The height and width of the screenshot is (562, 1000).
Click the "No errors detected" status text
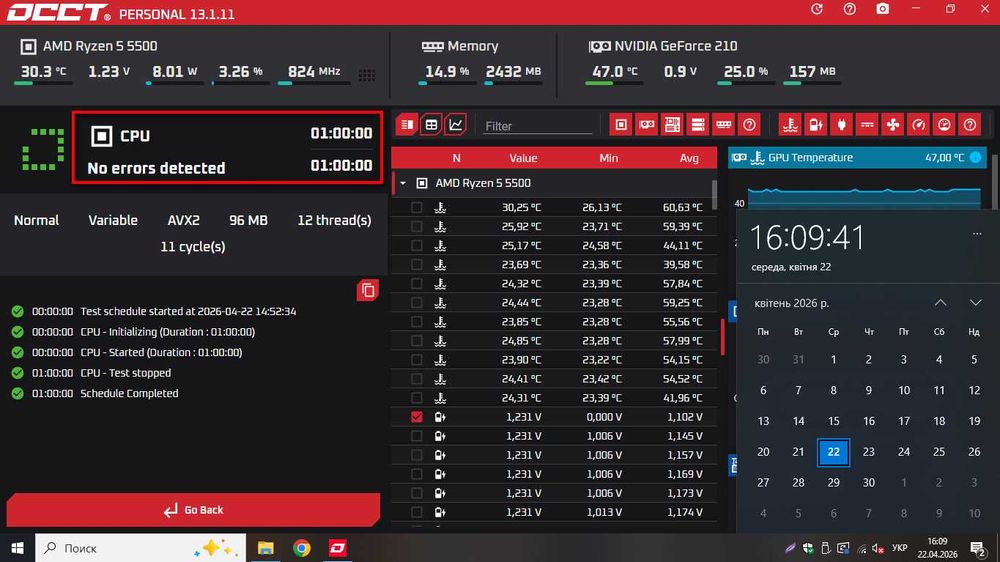coord(156,168)
